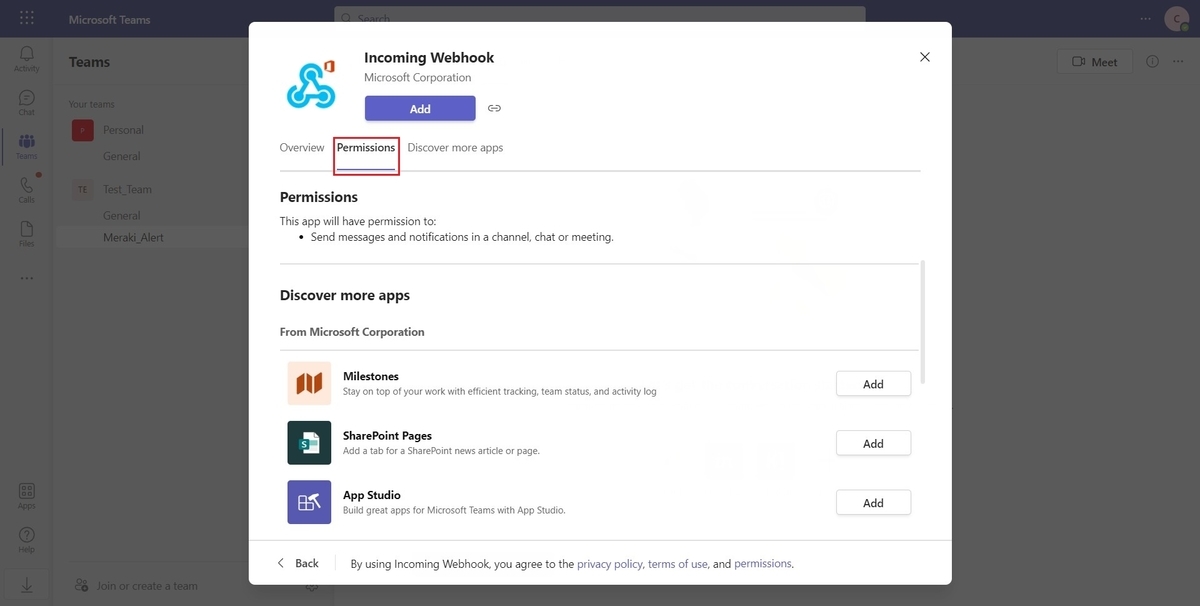Click the Milestones app title
This screenshot has height=606, width=1200.
(x=371, y=376)
